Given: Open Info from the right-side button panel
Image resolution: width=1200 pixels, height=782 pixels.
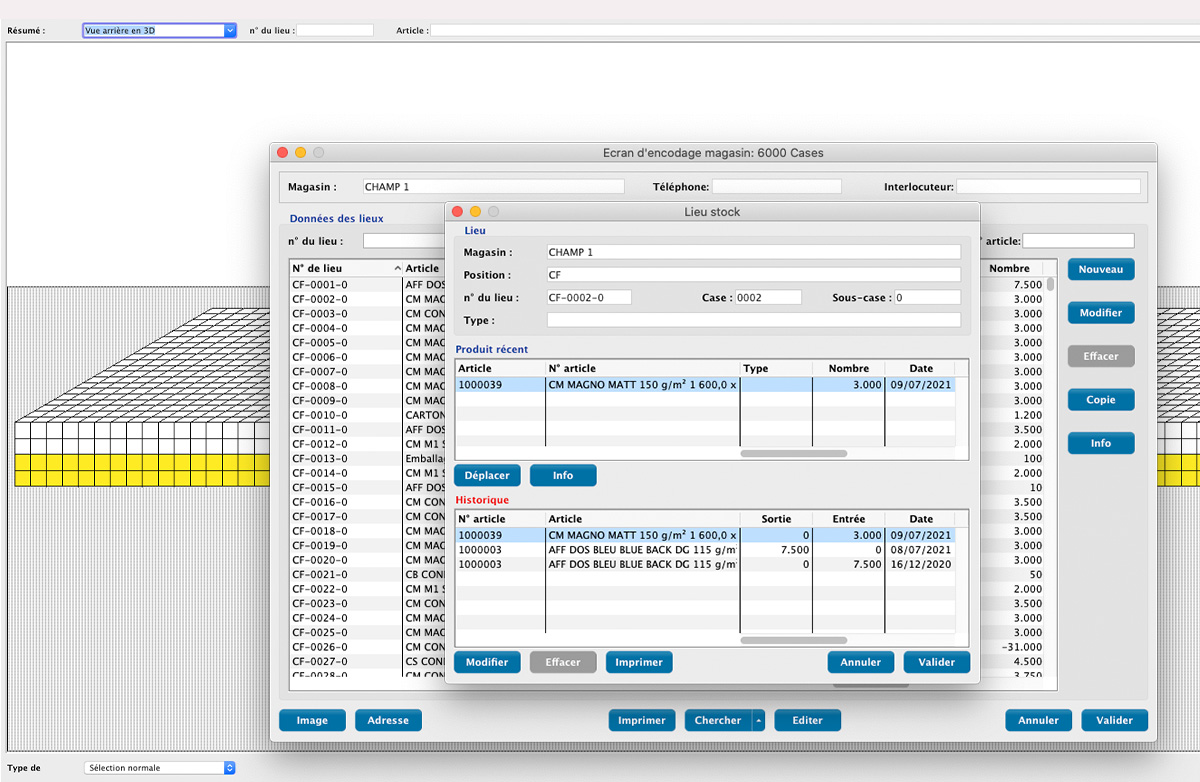Looking at the screenshot, I should tap(1100, 443).
